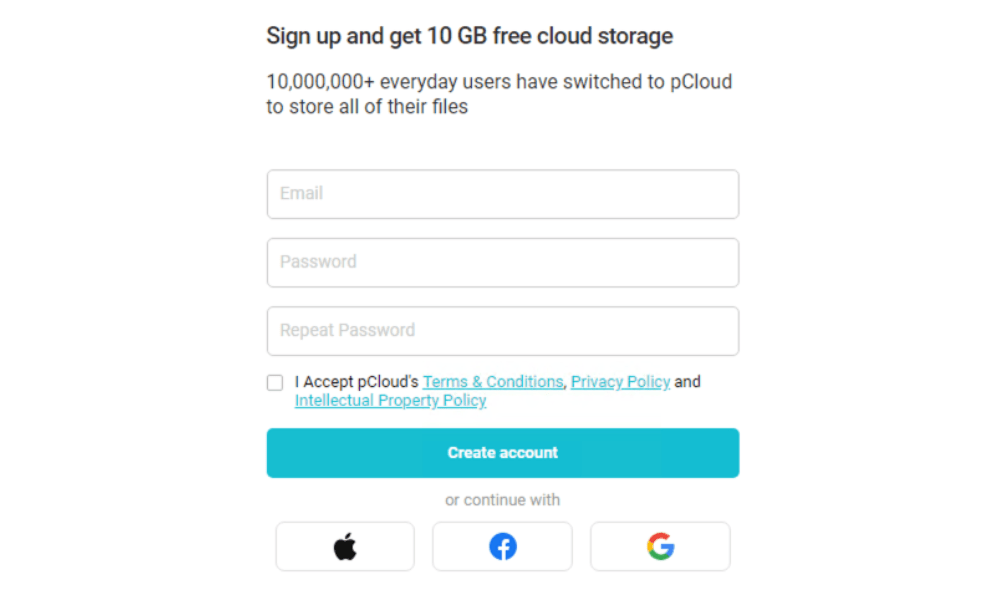This screenshot has width=1000, height=600.
Task: Open the Terms & Conditions link
Action: (x=493, y=381)
